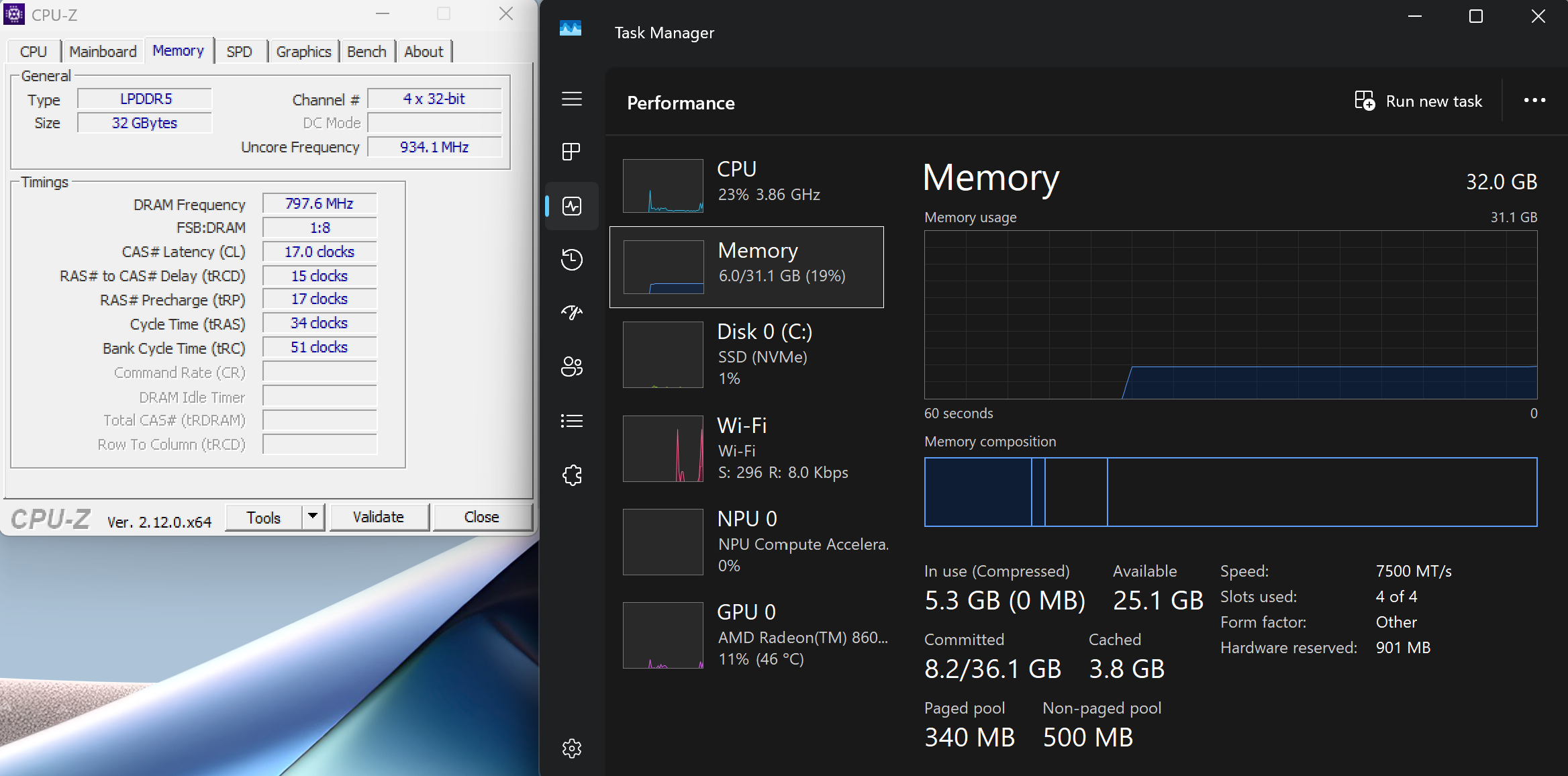The width and height of the screenshot is (1568, 776).
Task: Click the Non-paged pool value 500 MB
Action: tap(1087, 738)
